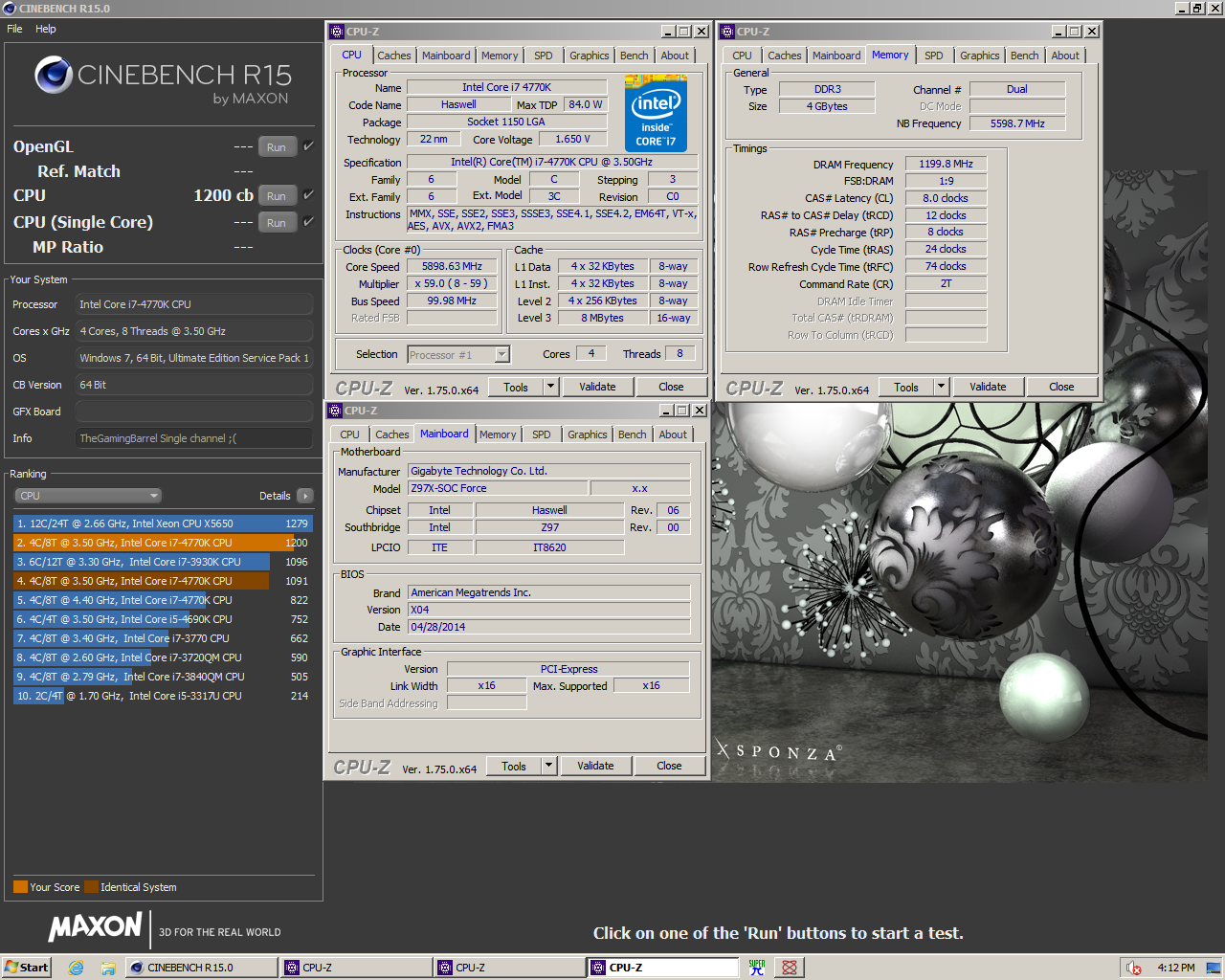Screen dimensions: 1225x980
Task: Select second CPU-Z taskbar button
Action: tap(508, 968)
